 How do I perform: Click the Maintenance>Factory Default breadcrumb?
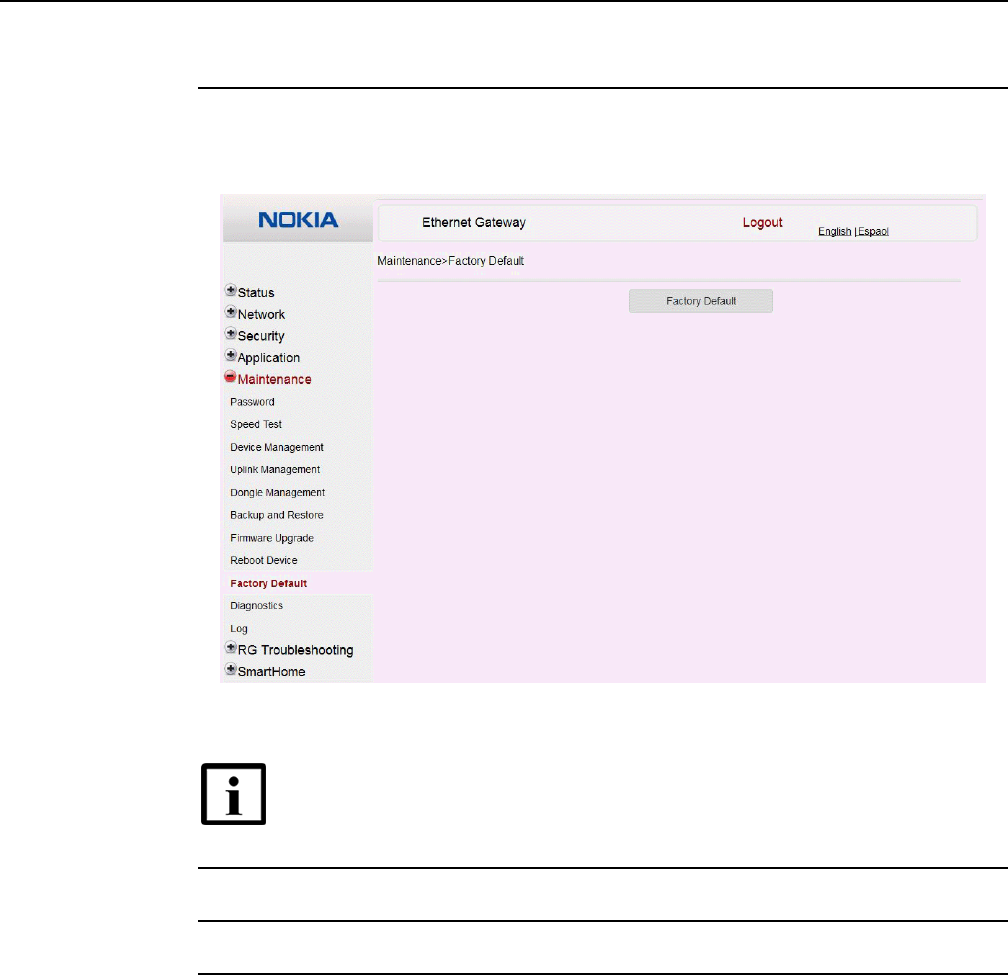(451, 261)
